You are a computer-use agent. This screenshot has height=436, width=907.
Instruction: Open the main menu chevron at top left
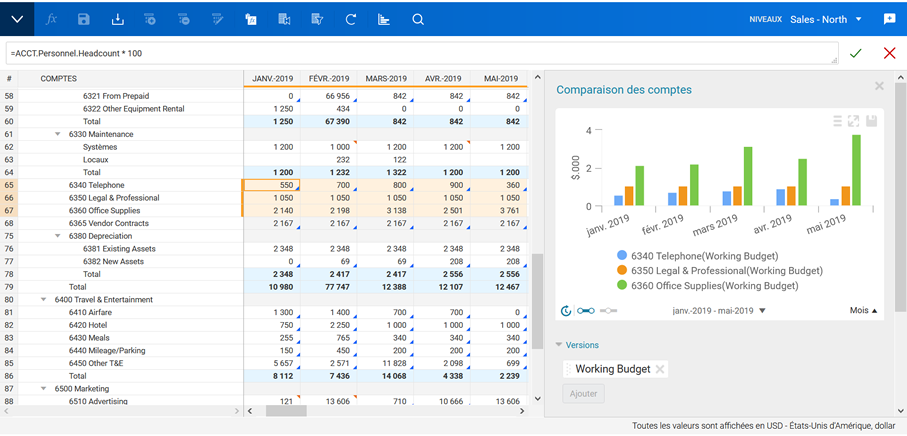17,19
